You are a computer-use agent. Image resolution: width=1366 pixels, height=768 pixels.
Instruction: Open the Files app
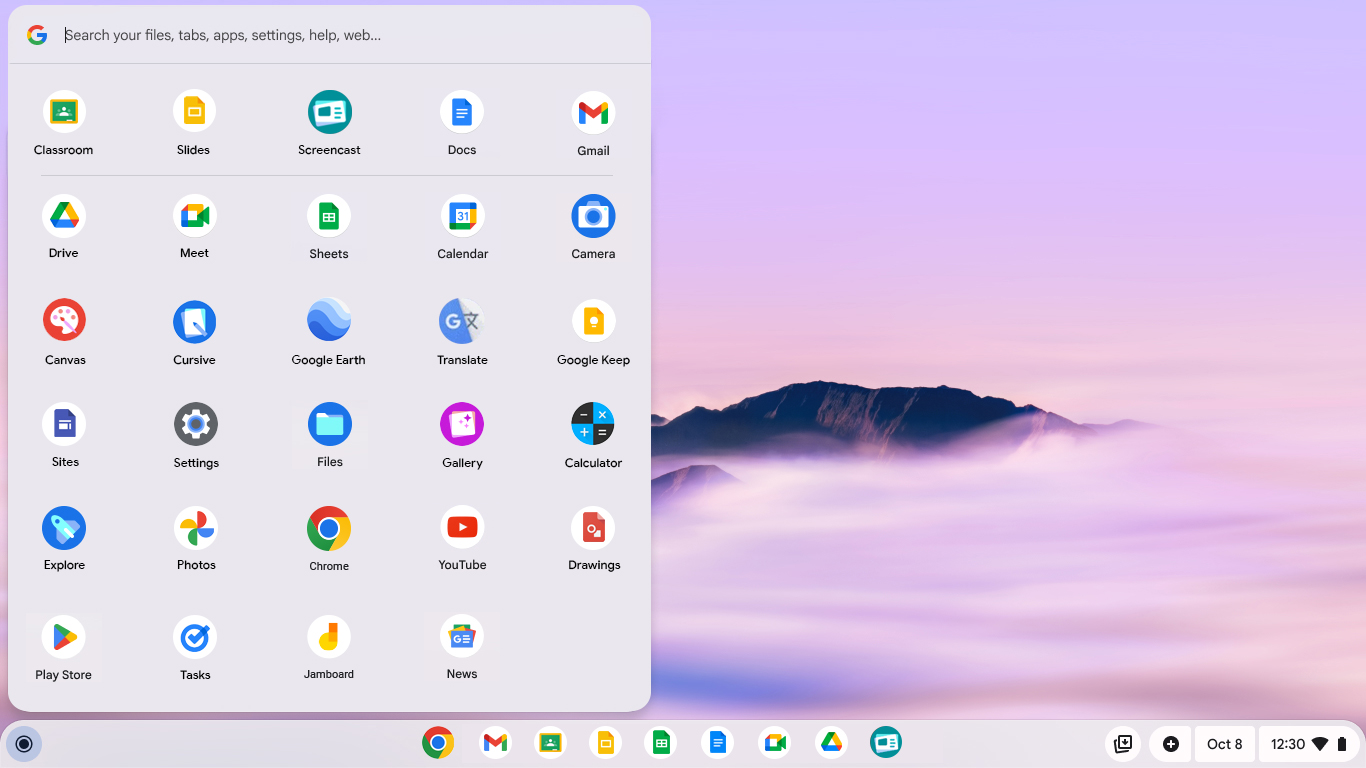[x=329, y=423]
